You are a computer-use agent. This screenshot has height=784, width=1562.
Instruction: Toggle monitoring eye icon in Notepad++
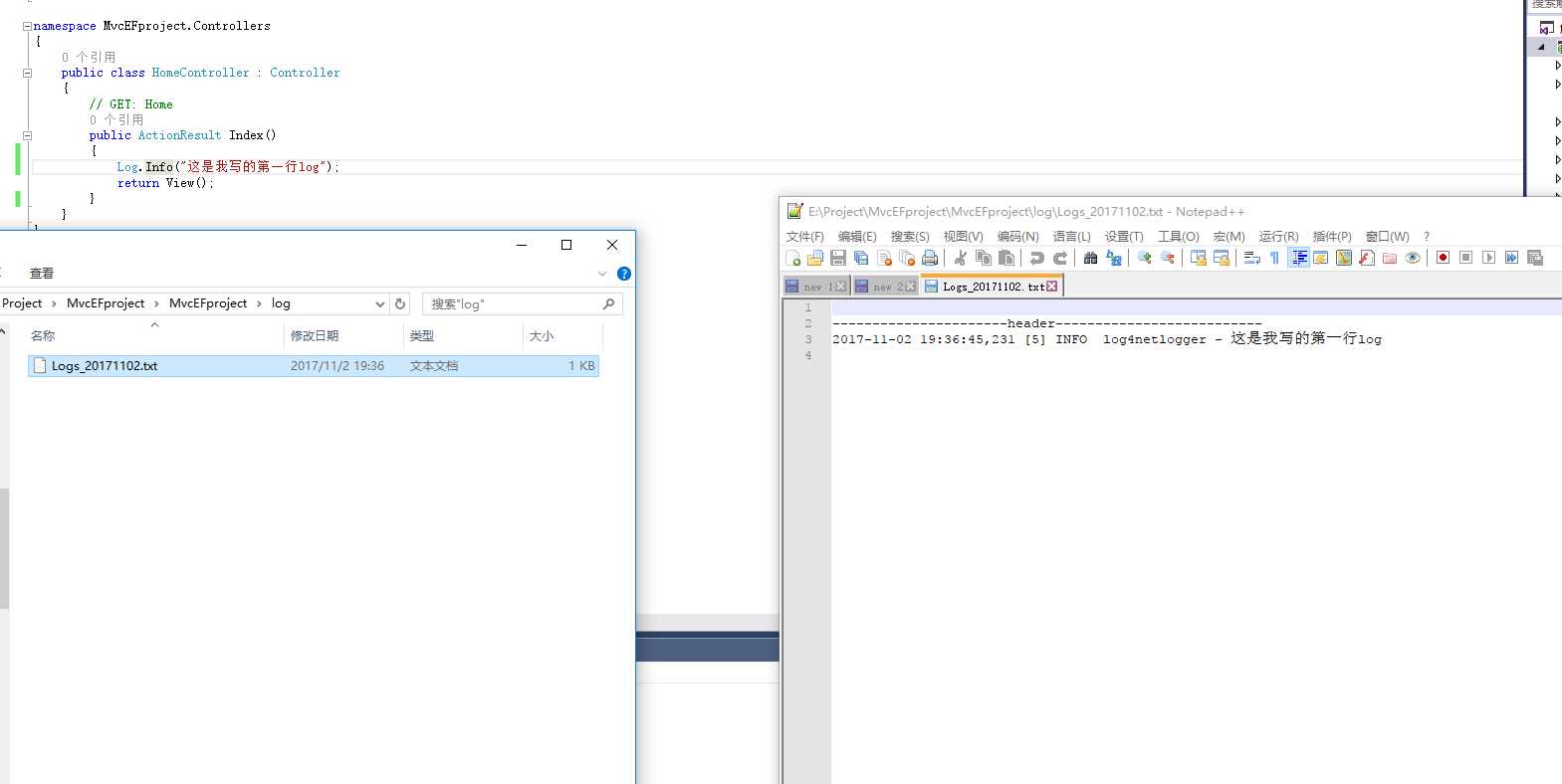pos(1413,258)
